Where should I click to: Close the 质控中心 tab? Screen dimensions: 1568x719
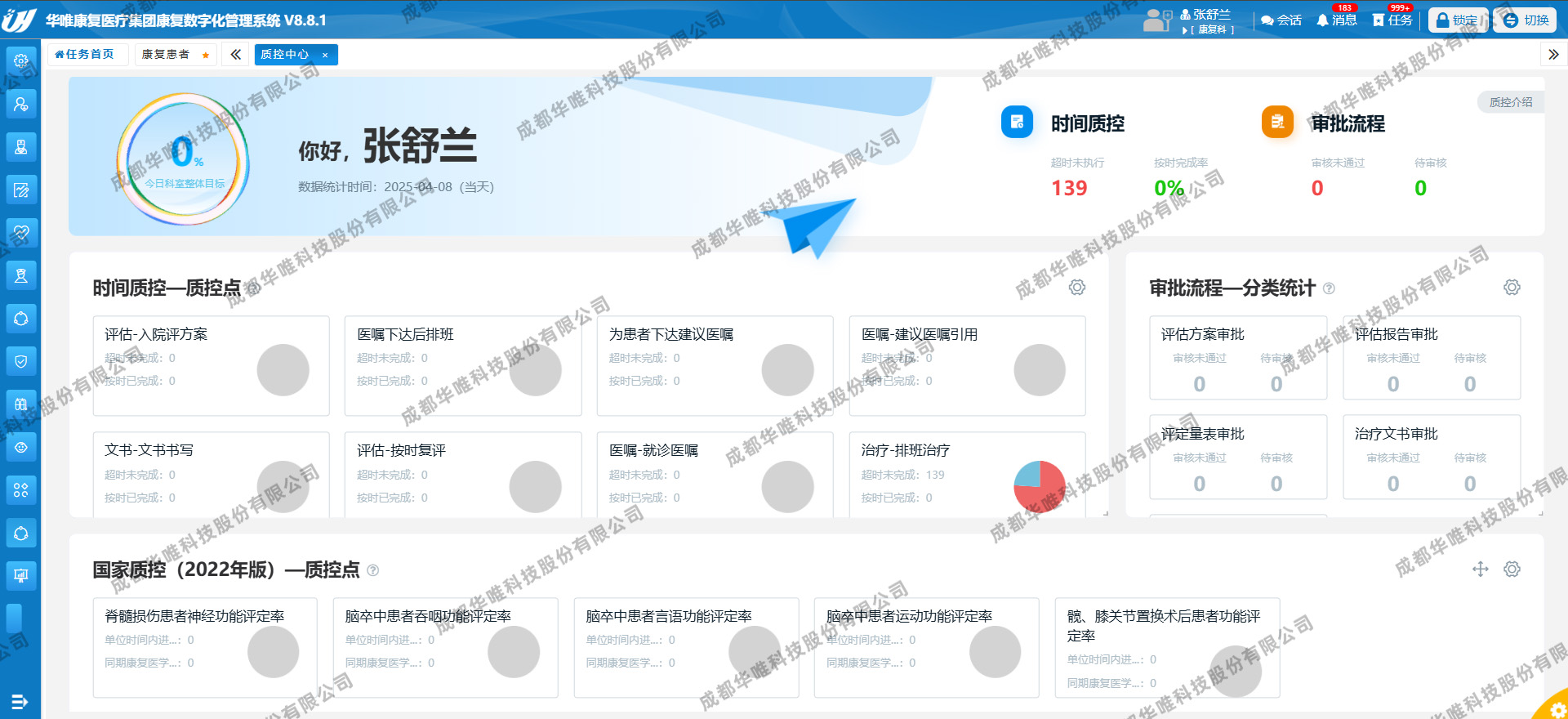325,56
